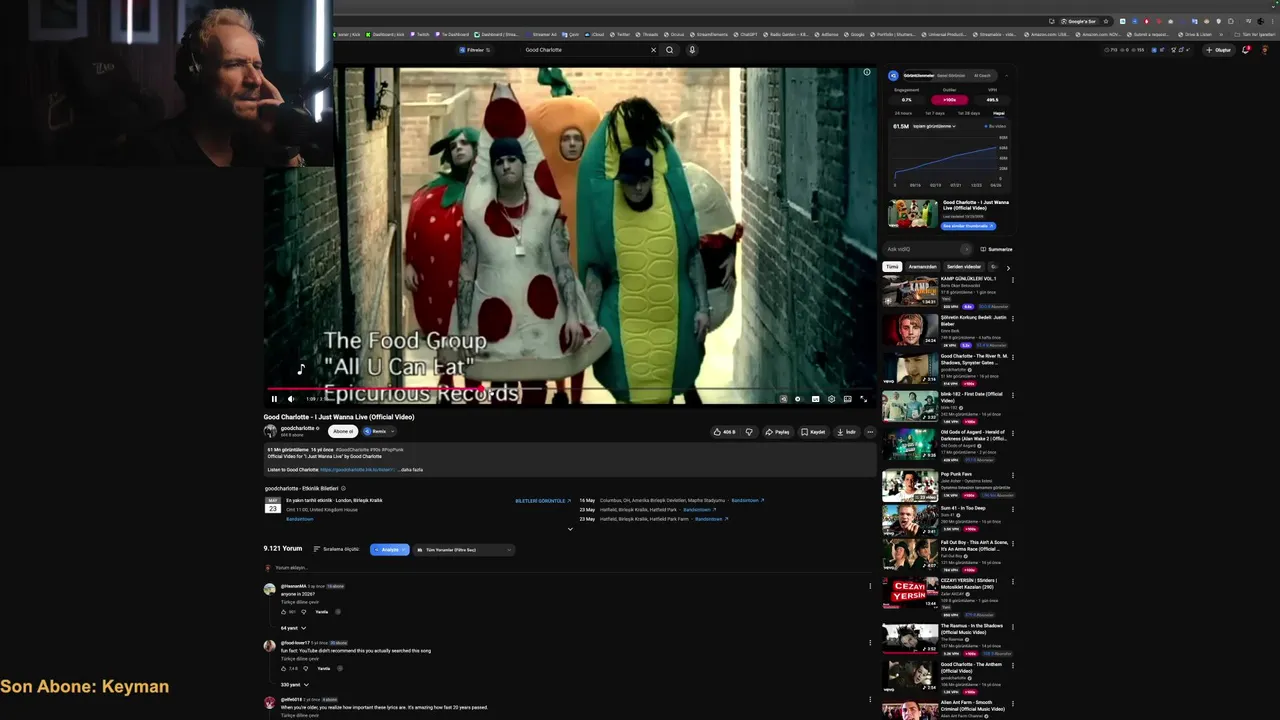This screenshot has width=1280, height=720.
Task: Expand 330 yanıt replies
Action: [x=294, y=684]
